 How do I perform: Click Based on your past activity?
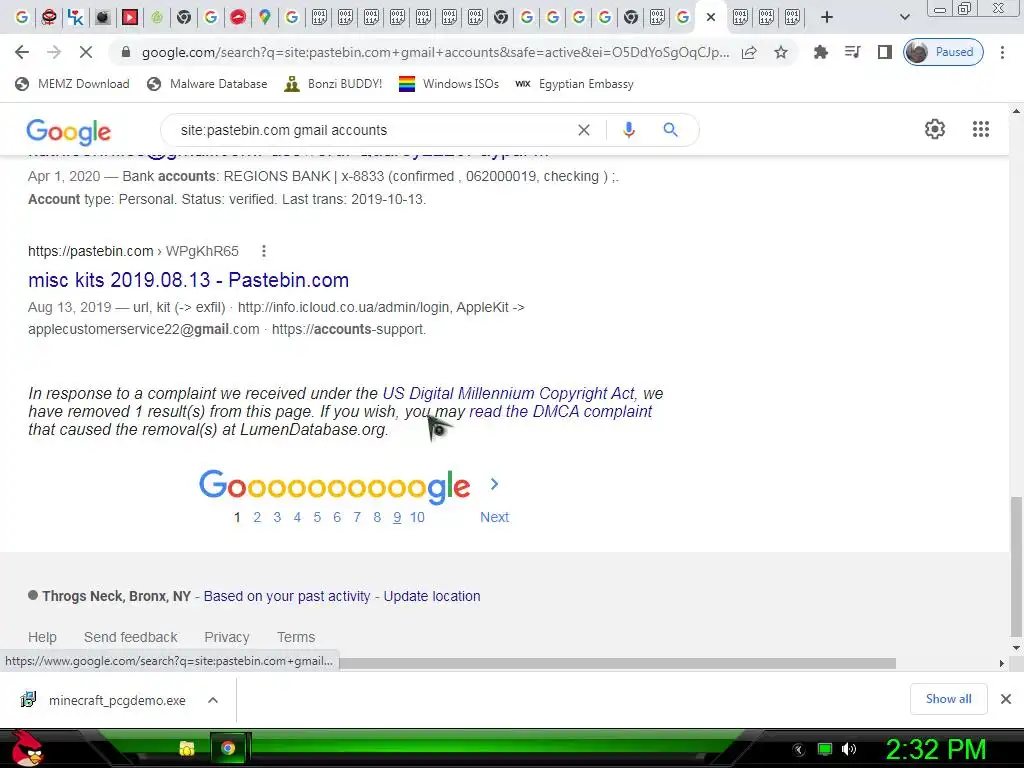point(287,596)
